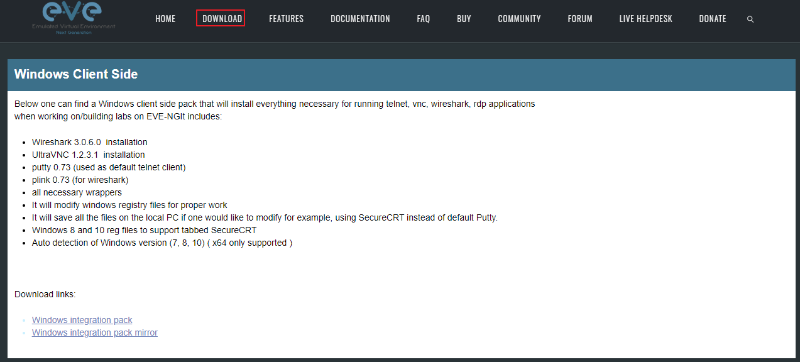Click the modify windows registry files line
This screenshot has width=800, height=362.
click(130, 205)
